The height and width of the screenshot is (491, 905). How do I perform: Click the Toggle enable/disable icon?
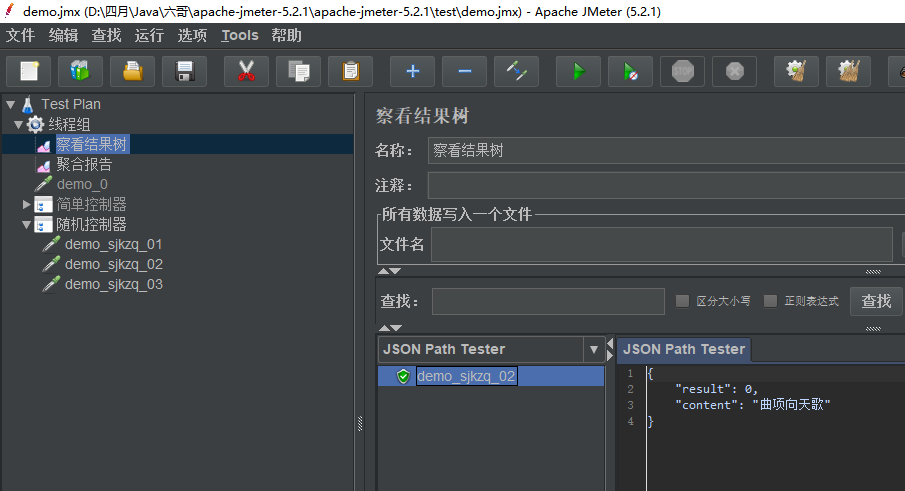pyautogui.click(x=517, y=72)
